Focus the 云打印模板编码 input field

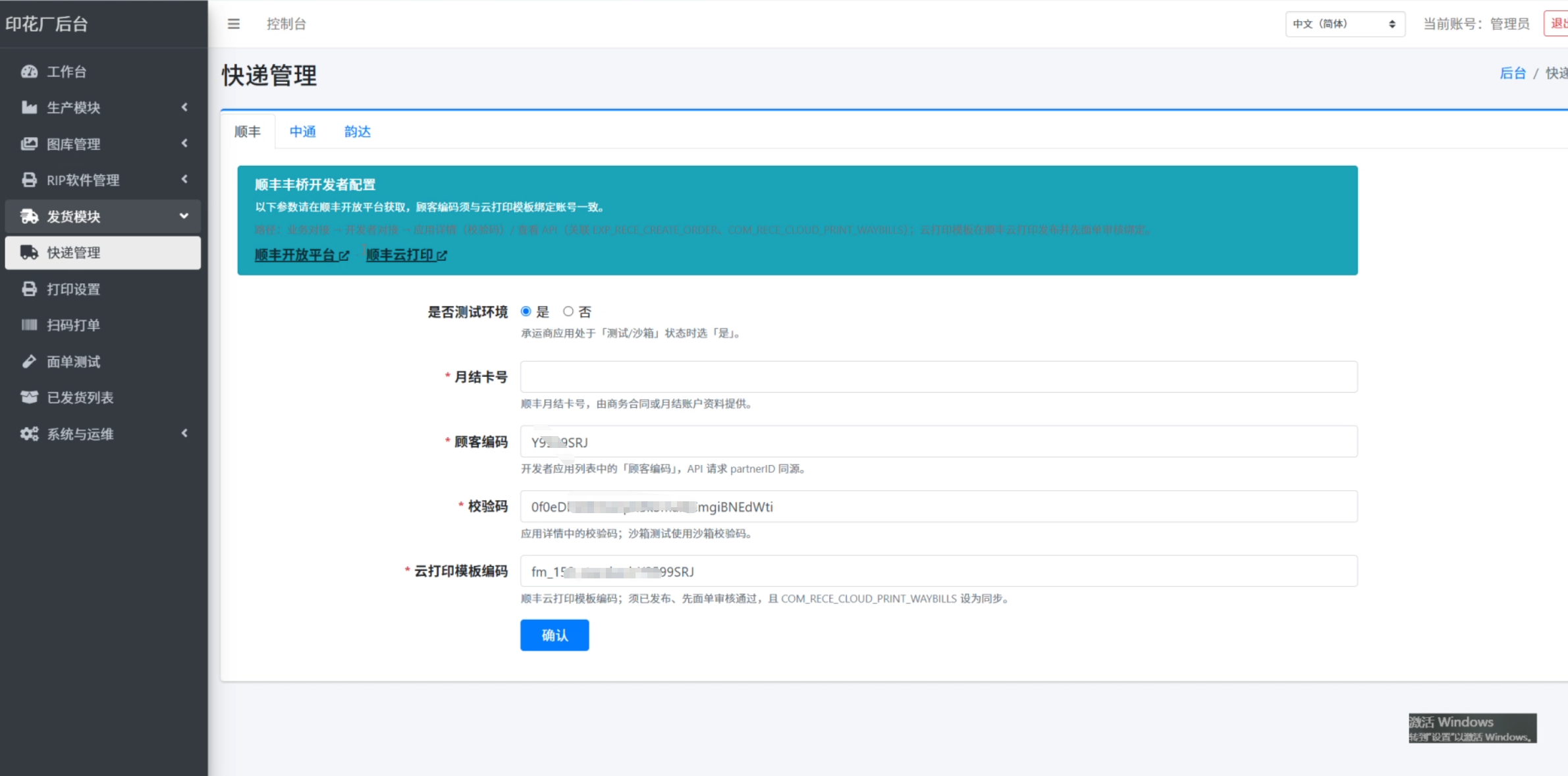click(x=938, y=571)
